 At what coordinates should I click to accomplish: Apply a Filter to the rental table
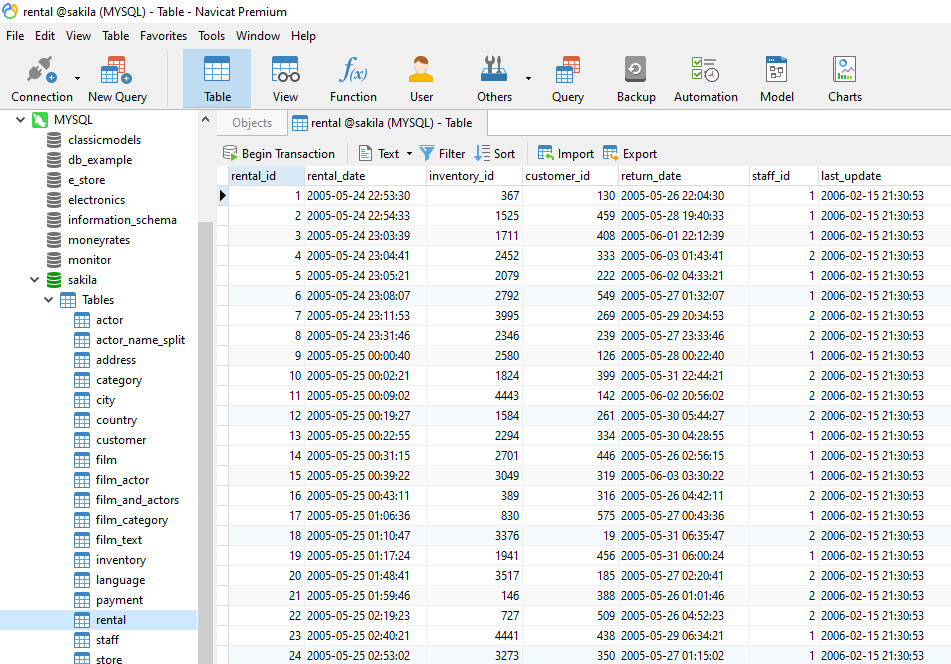click(442, 153)
